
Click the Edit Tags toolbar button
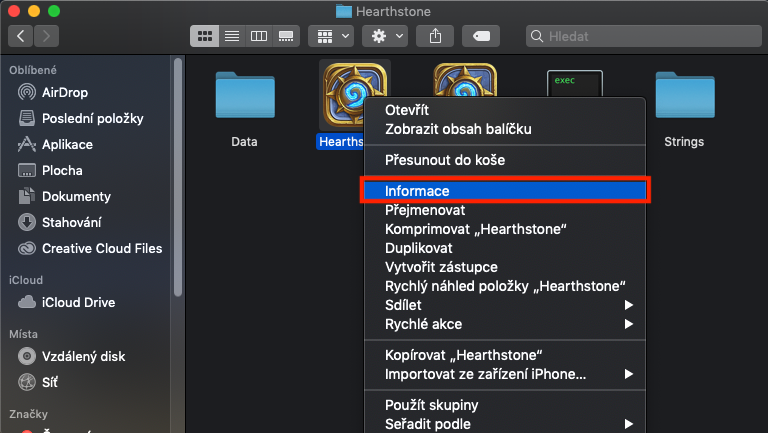point(481,36)
